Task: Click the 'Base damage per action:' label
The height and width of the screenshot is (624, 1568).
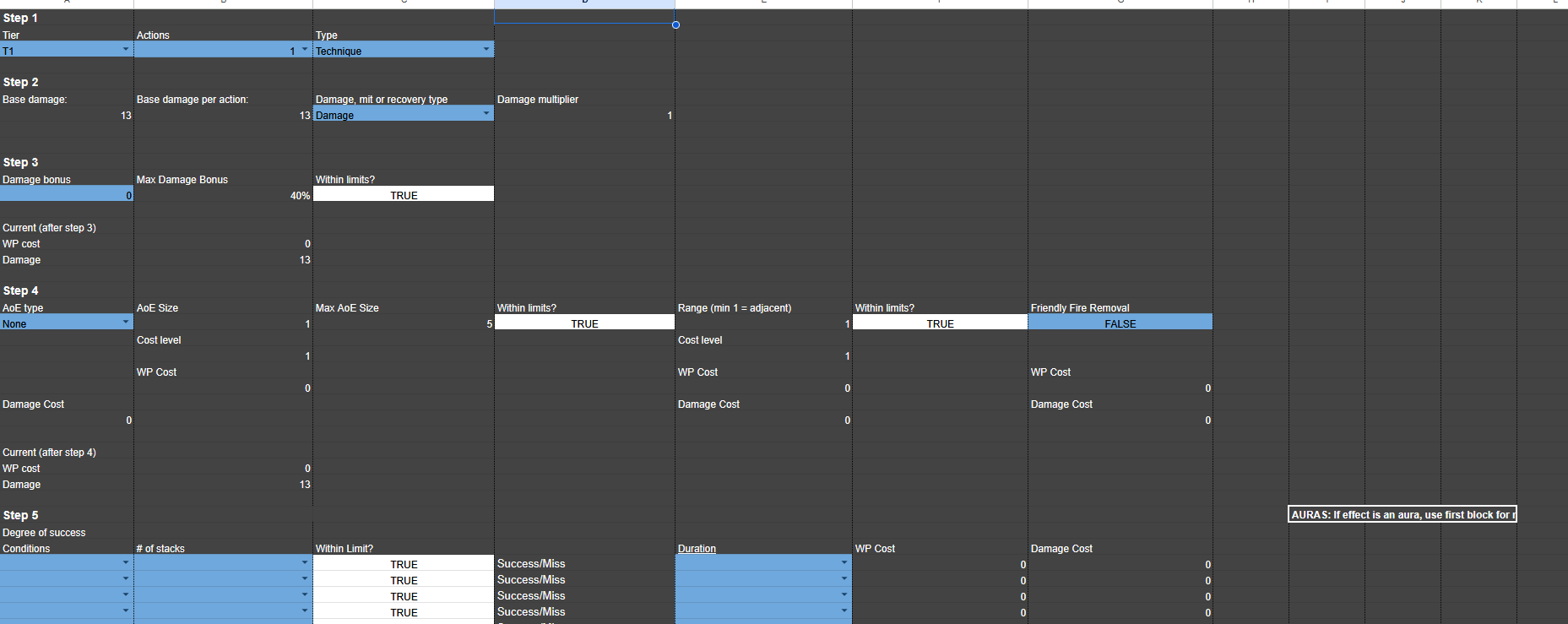Action: click(193, 99)
